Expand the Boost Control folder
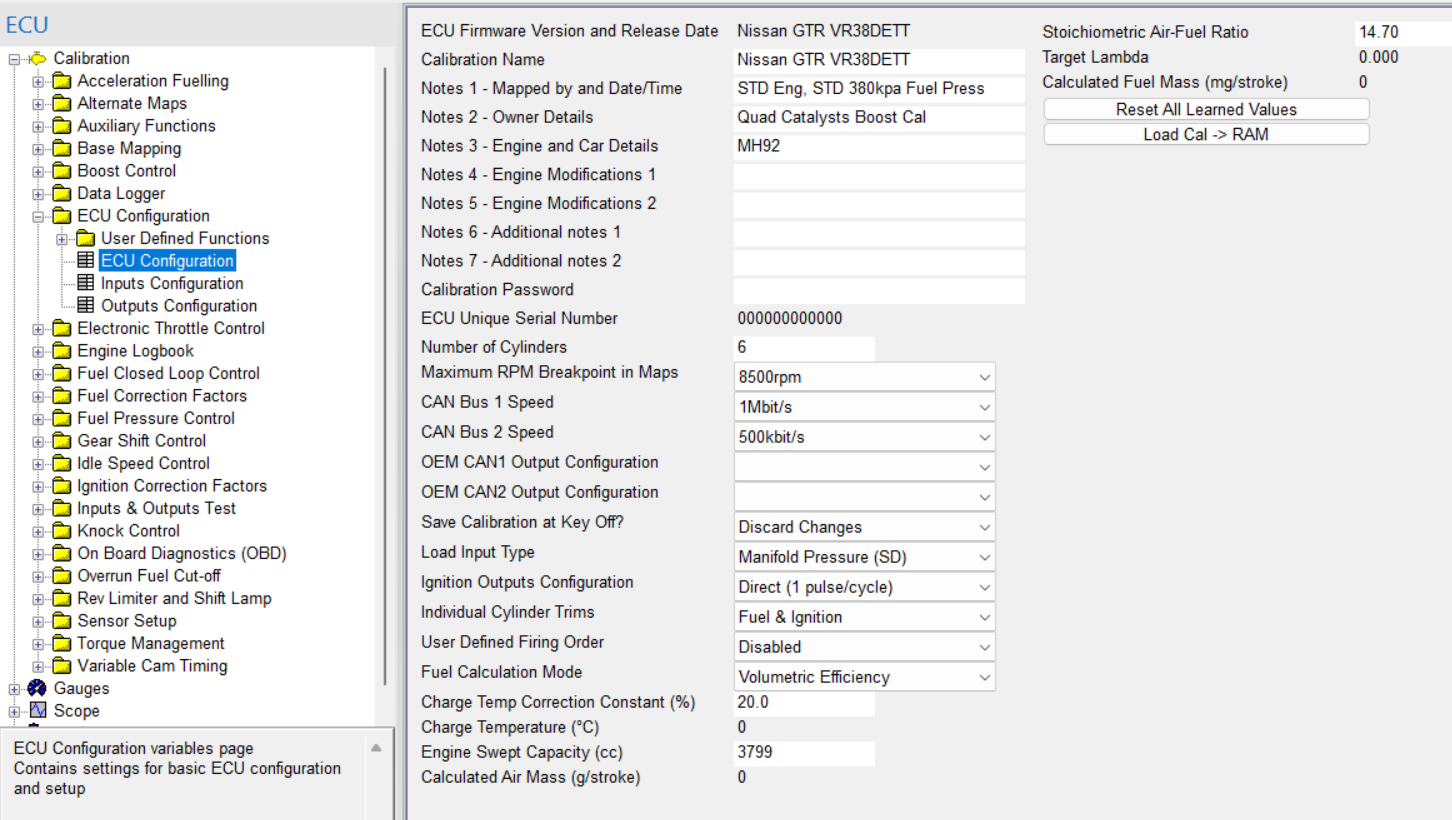This screenshot has width=1452, height=820. pyautogui.click(x=38, y=171)
